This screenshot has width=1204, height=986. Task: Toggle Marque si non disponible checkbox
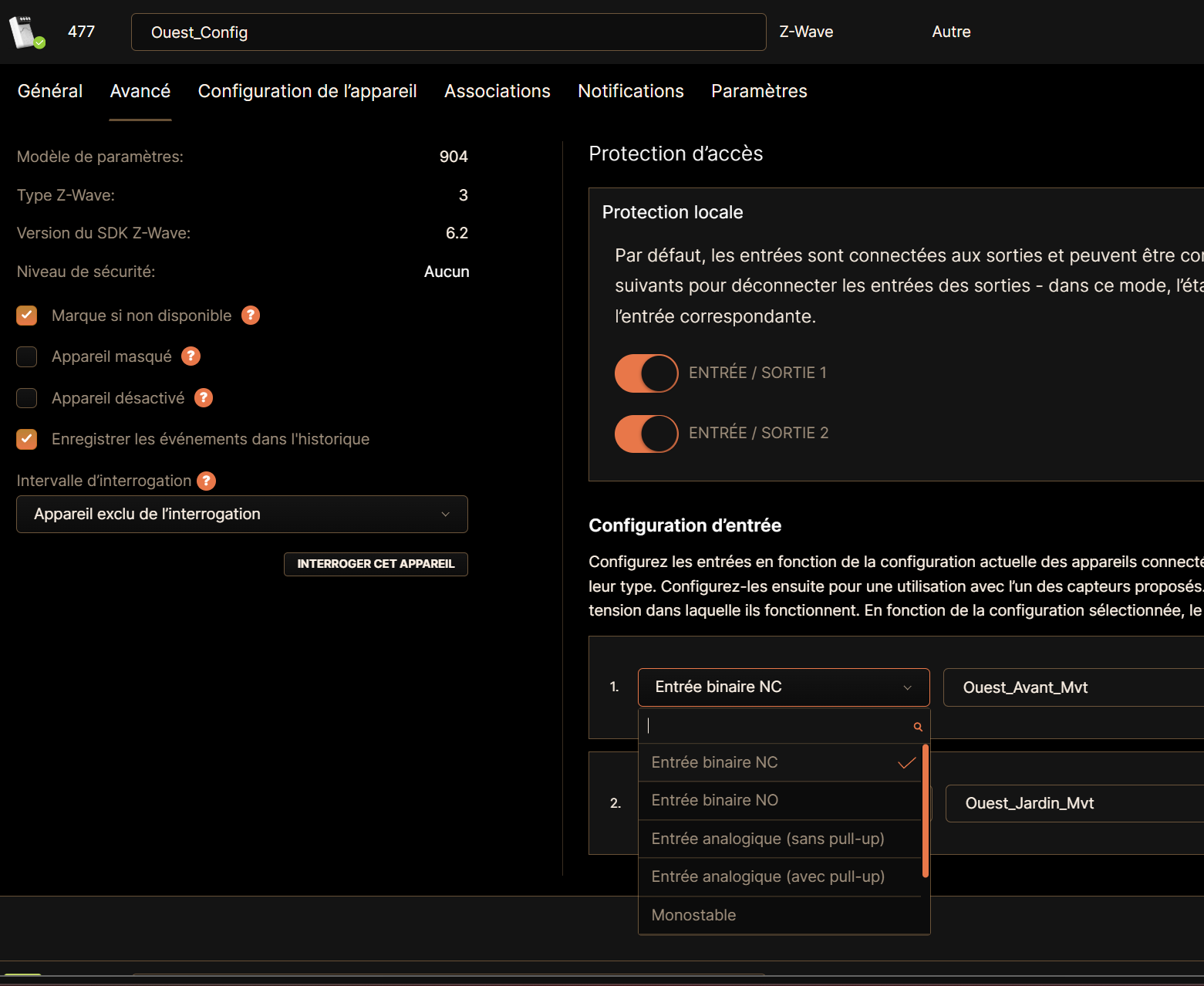pos(27,315)
